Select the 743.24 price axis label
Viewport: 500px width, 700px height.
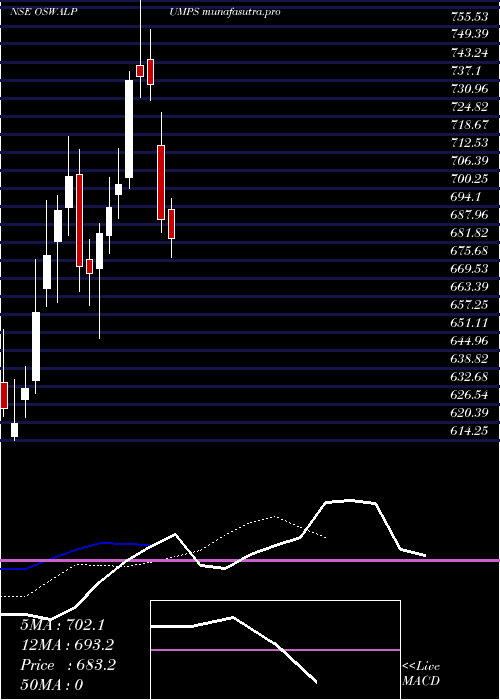click(x=469, y=53)
